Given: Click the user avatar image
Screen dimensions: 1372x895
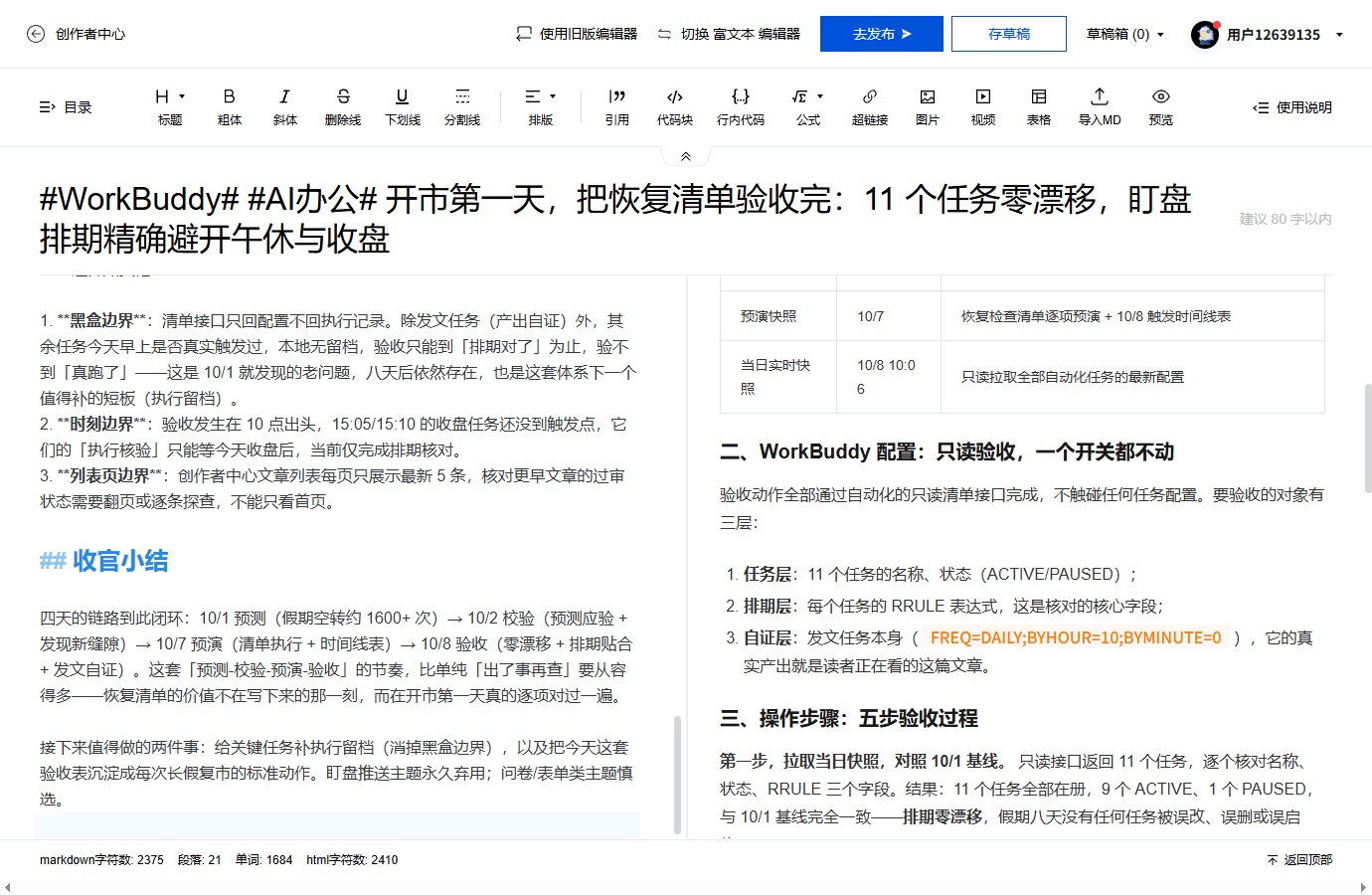Looking at the screenshot, I should pos(1205,35).
